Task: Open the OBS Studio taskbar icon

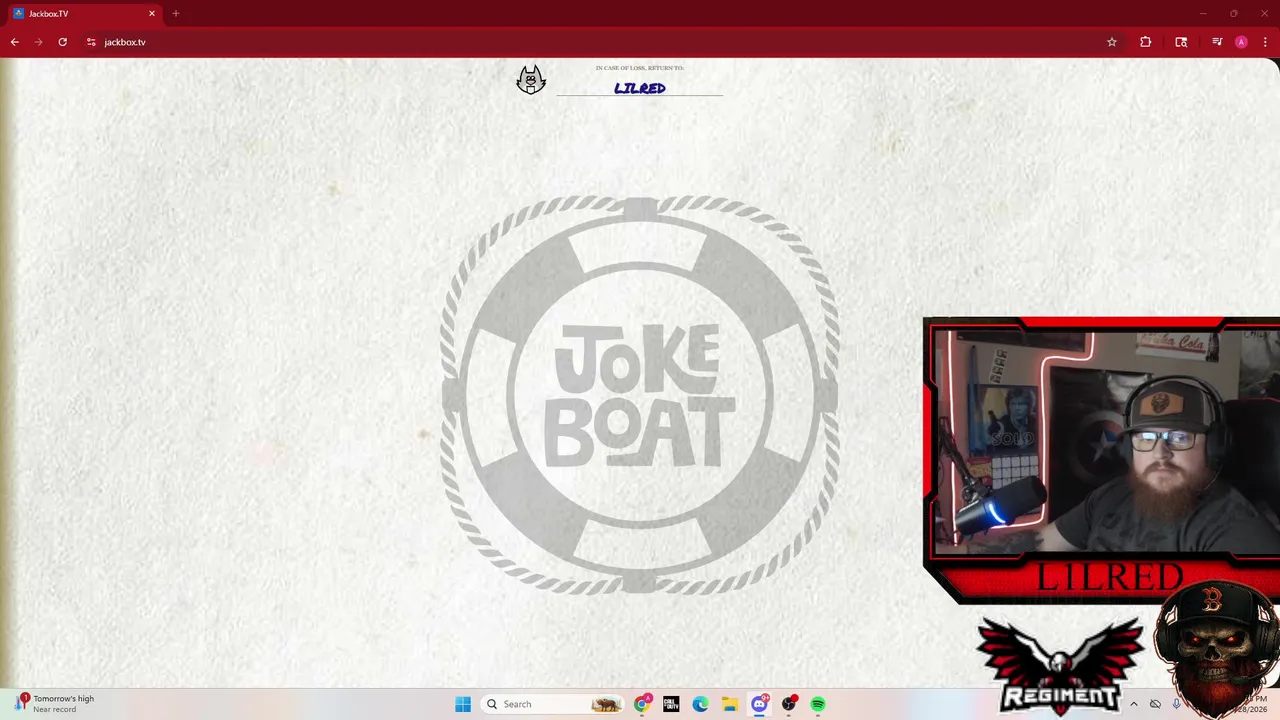Action: pos(789,704)
